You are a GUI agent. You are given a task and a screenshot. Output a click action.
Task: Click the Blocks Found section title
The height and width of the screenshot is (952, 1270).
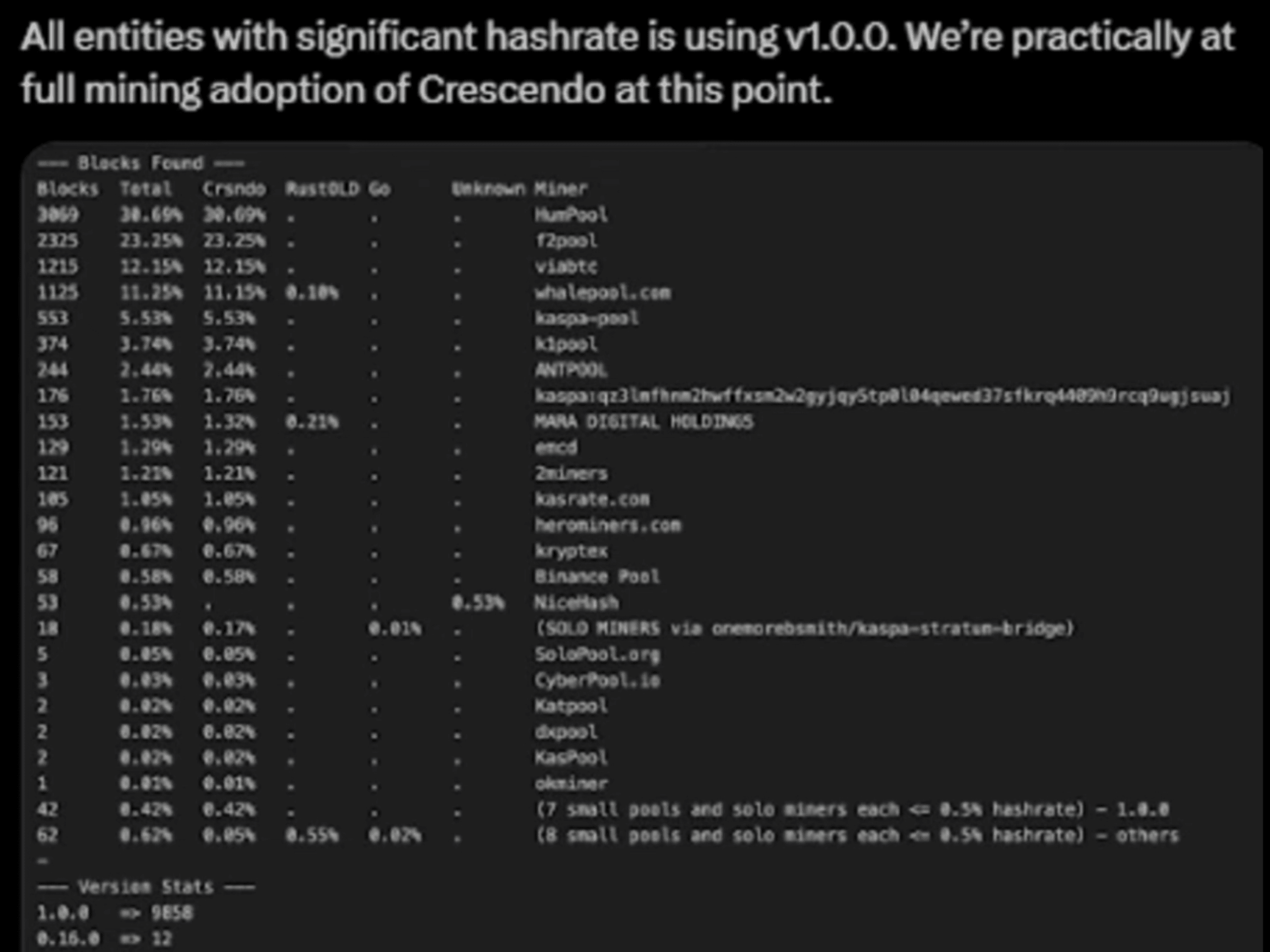[141, 163]
